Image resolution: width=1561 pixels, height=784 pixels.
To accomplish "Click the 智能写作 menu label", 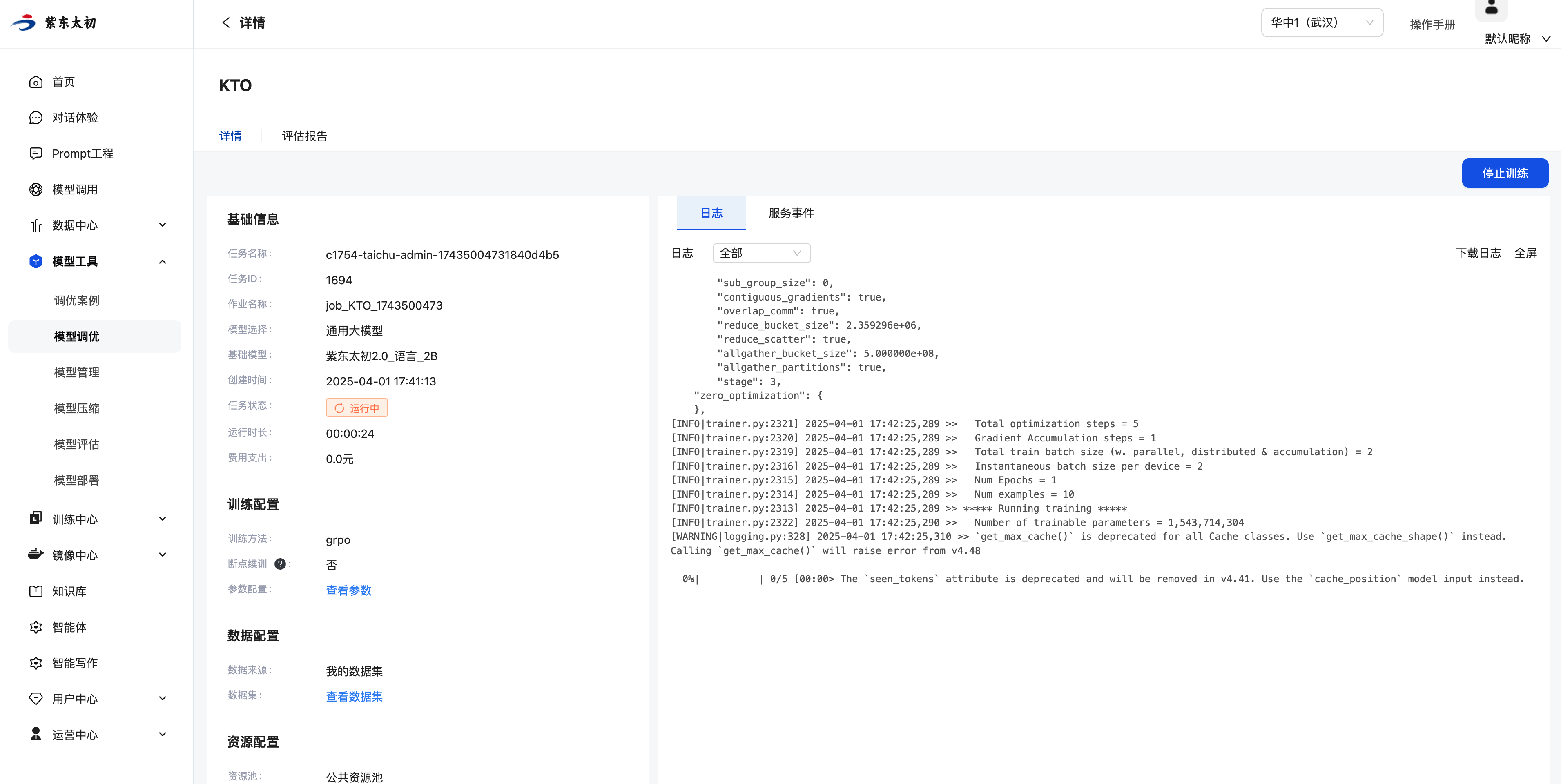I will point(75,663).
